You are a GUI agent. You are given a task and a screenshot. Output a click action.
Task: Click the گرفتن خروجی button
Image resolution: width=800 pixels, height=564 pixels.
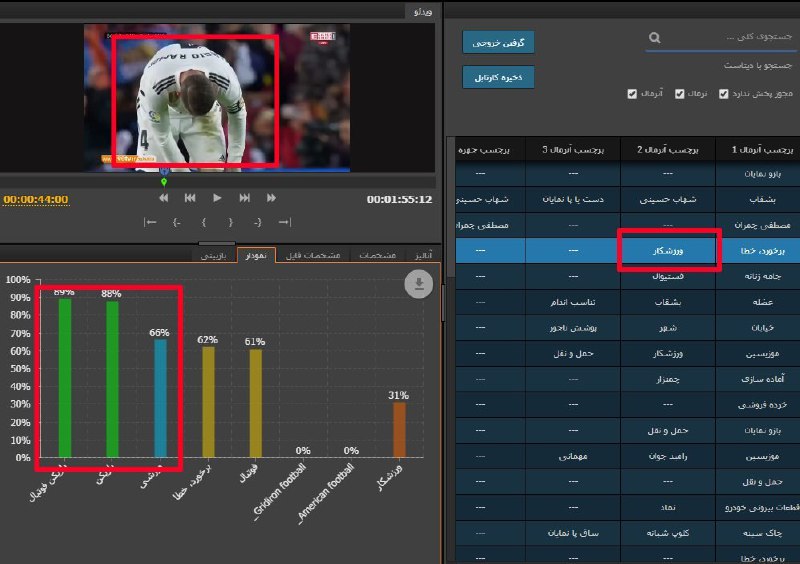(498, 42)
